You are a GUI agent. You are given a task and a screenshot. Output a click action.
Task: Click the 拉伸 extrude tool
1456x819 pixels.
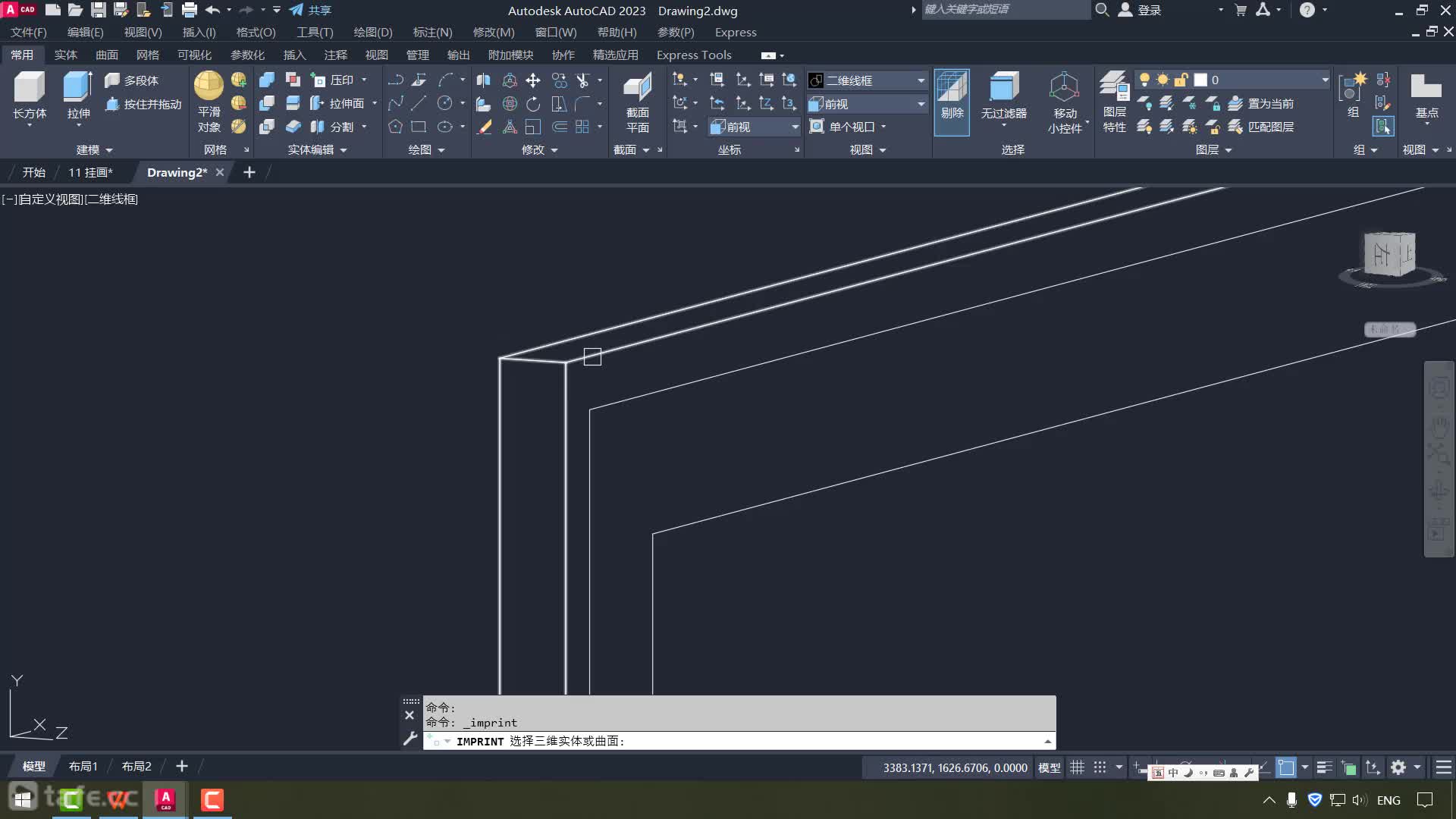tap(78, 96)
